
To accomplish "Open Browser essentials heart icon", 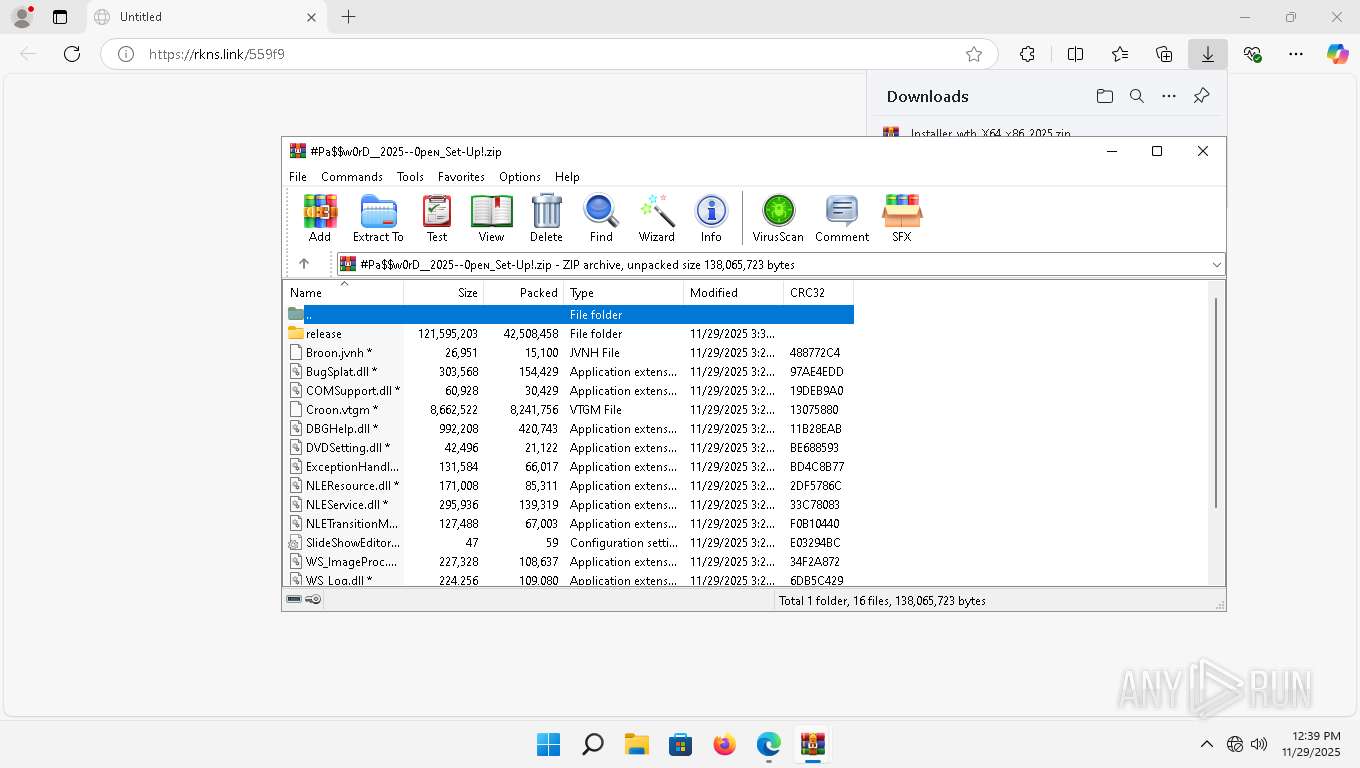I will pyautogui.click(x=1252, y=54).
